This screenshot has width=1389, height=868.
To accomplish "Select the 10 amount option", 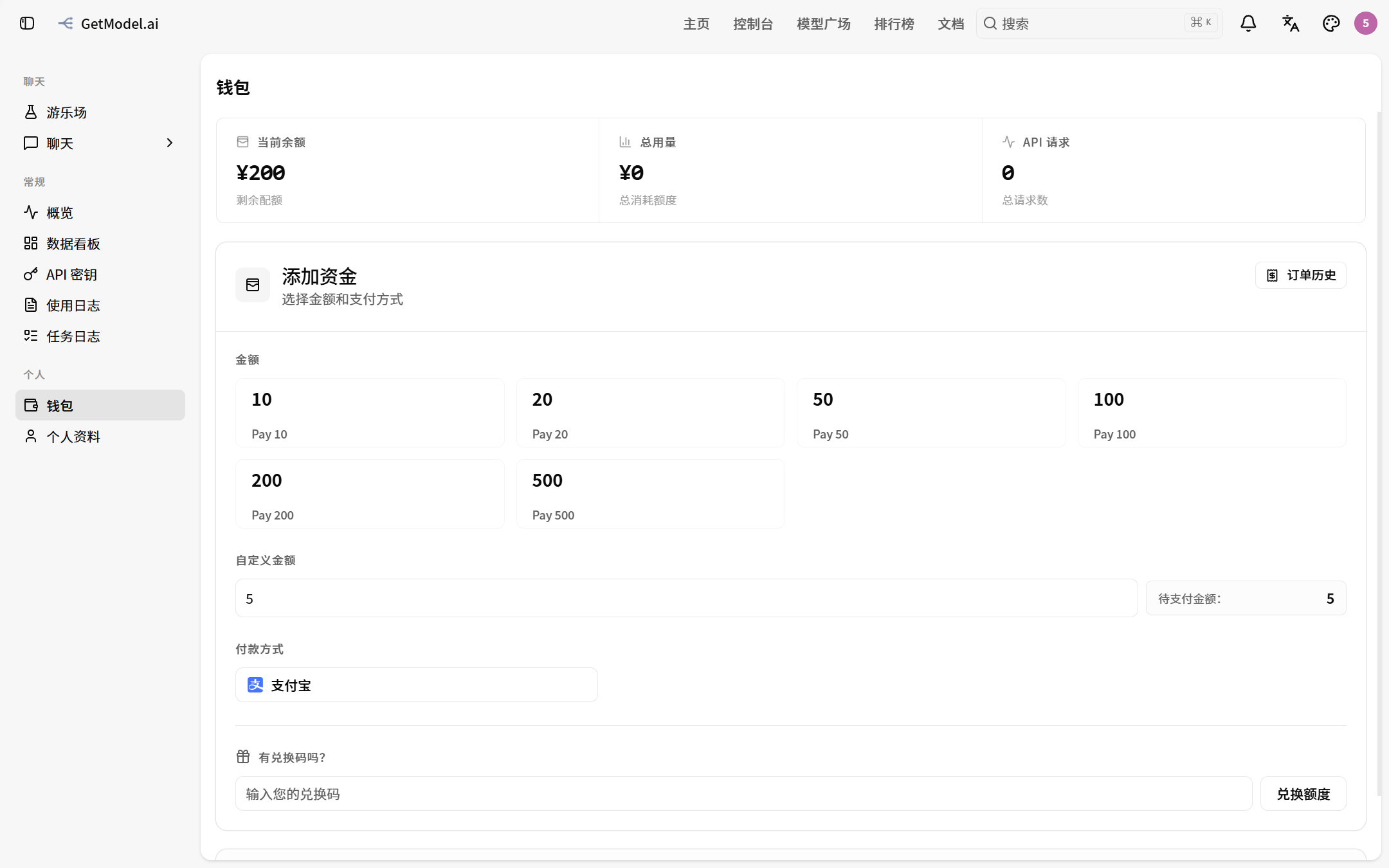I will 370,413.
